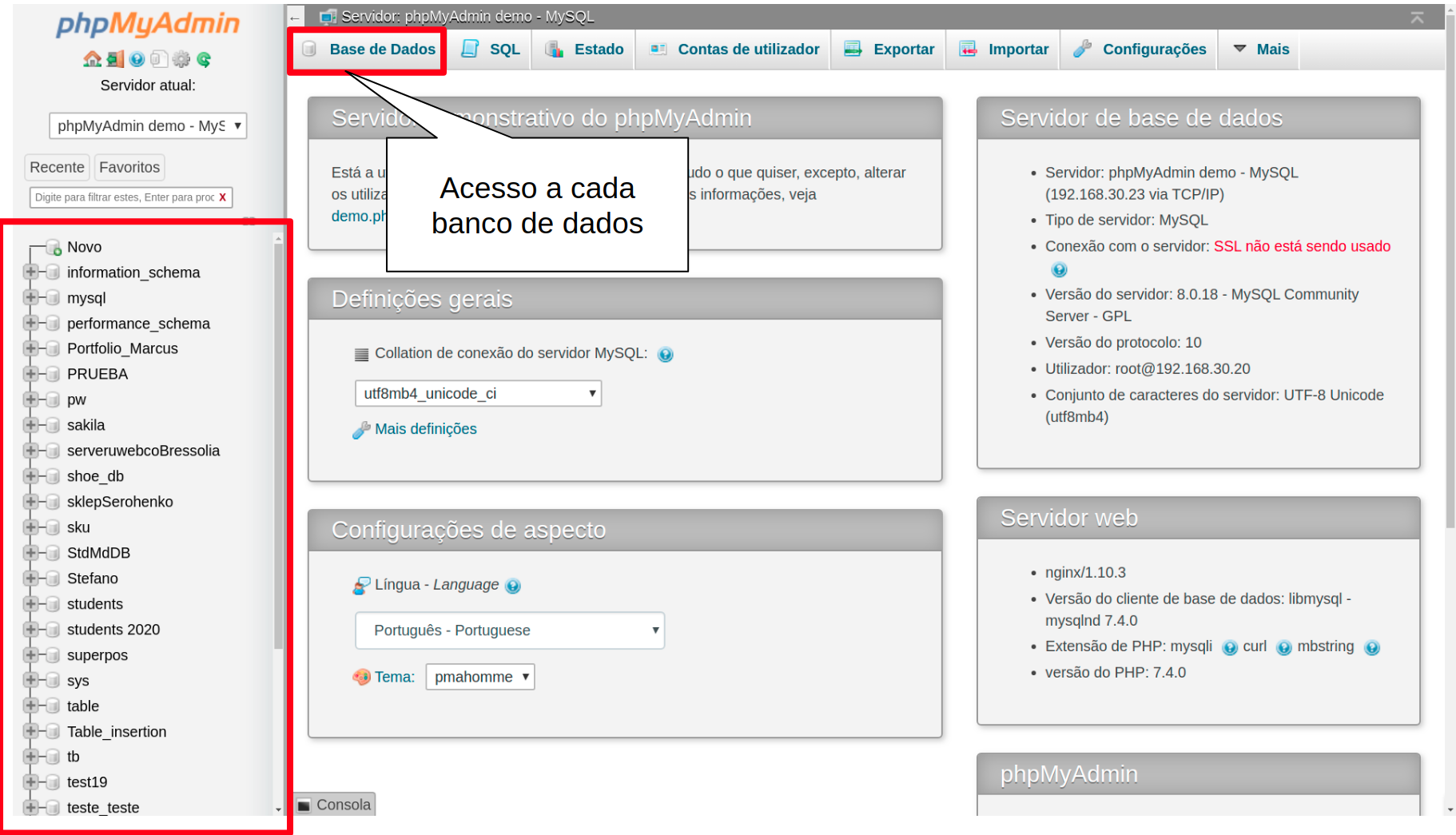This screenshot has width=1456, height=835.
Task: Reload navigation panel with green refresh icon
Action: 204,59
